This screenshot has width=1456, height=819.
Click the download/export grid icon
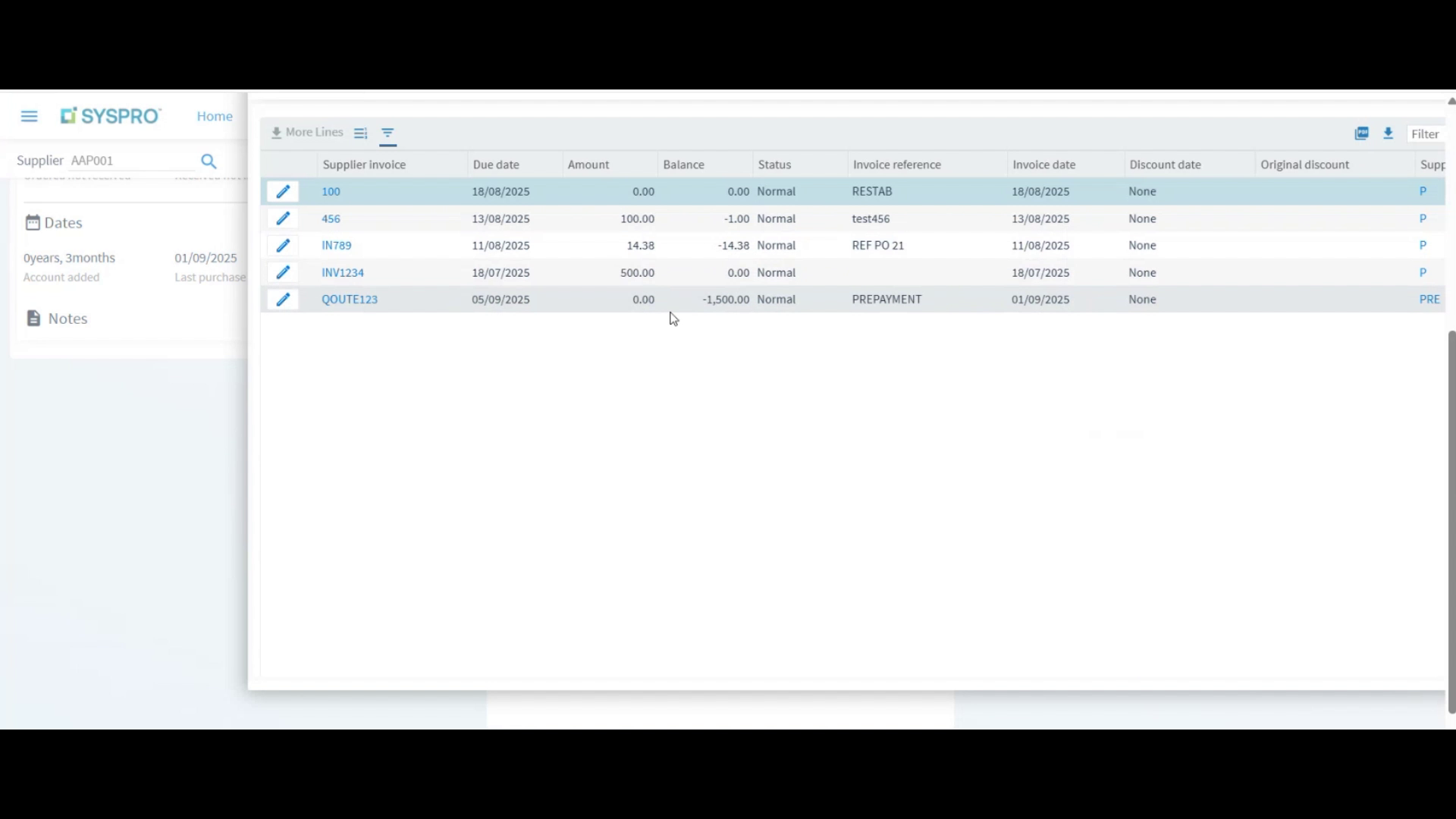[1388, 133]
